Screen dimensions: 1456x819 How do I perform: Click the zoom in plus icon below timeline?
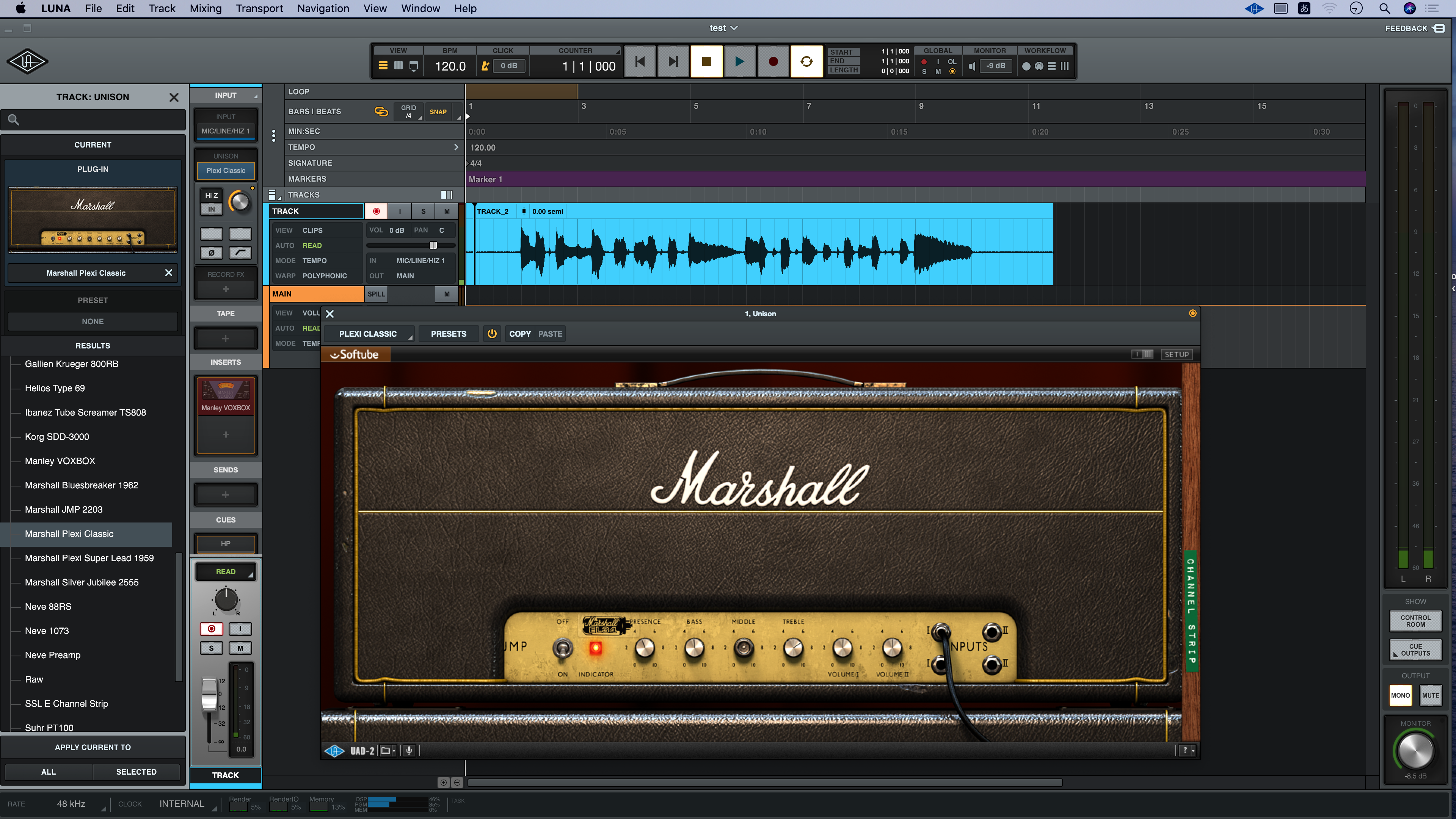point(443,783)
